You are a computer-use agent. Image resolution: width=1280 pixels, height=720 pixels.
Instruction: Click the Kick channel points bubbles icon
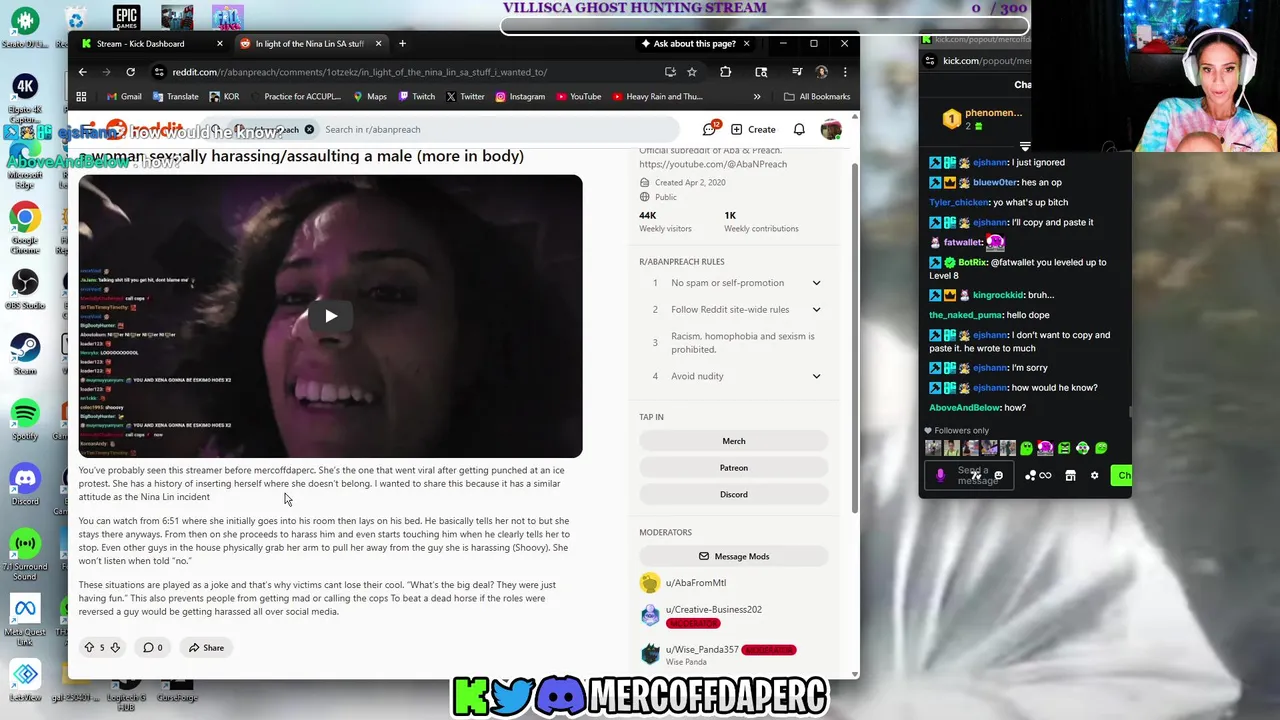pyautogui.click(x=1030, y=476)
